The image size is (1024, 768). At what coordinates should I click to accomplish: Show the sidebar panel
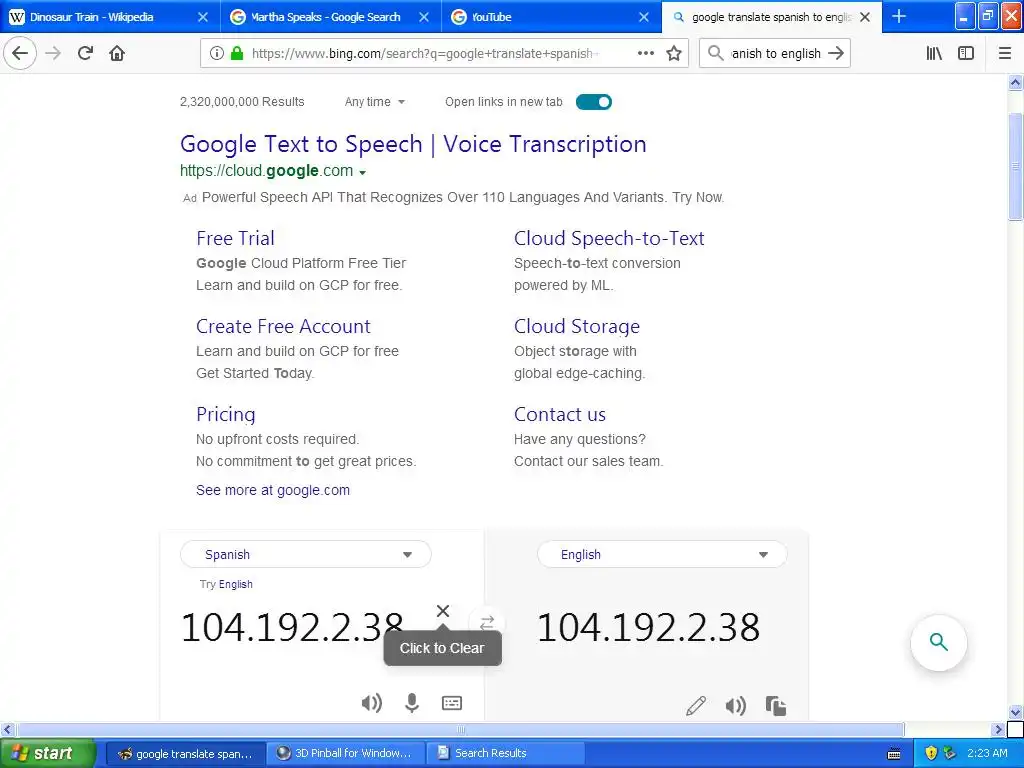pos(966,53)
